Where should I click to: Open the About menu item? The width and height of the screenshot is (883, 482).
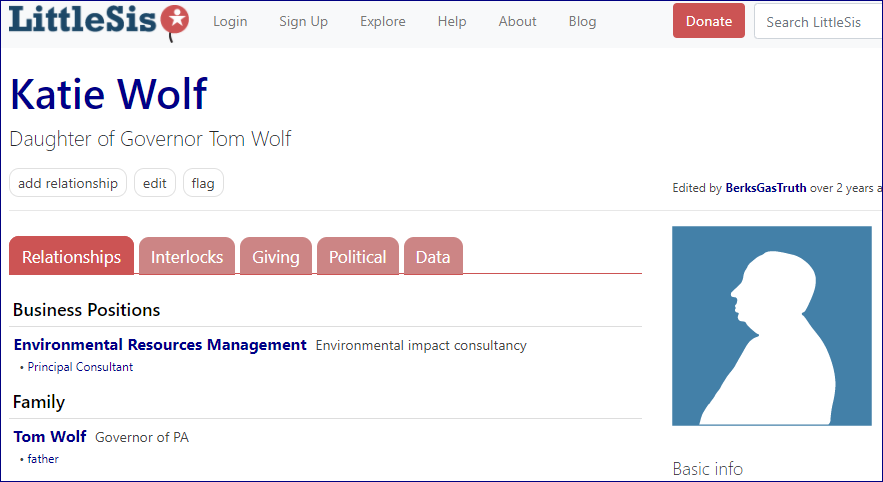tap(518, 21)
